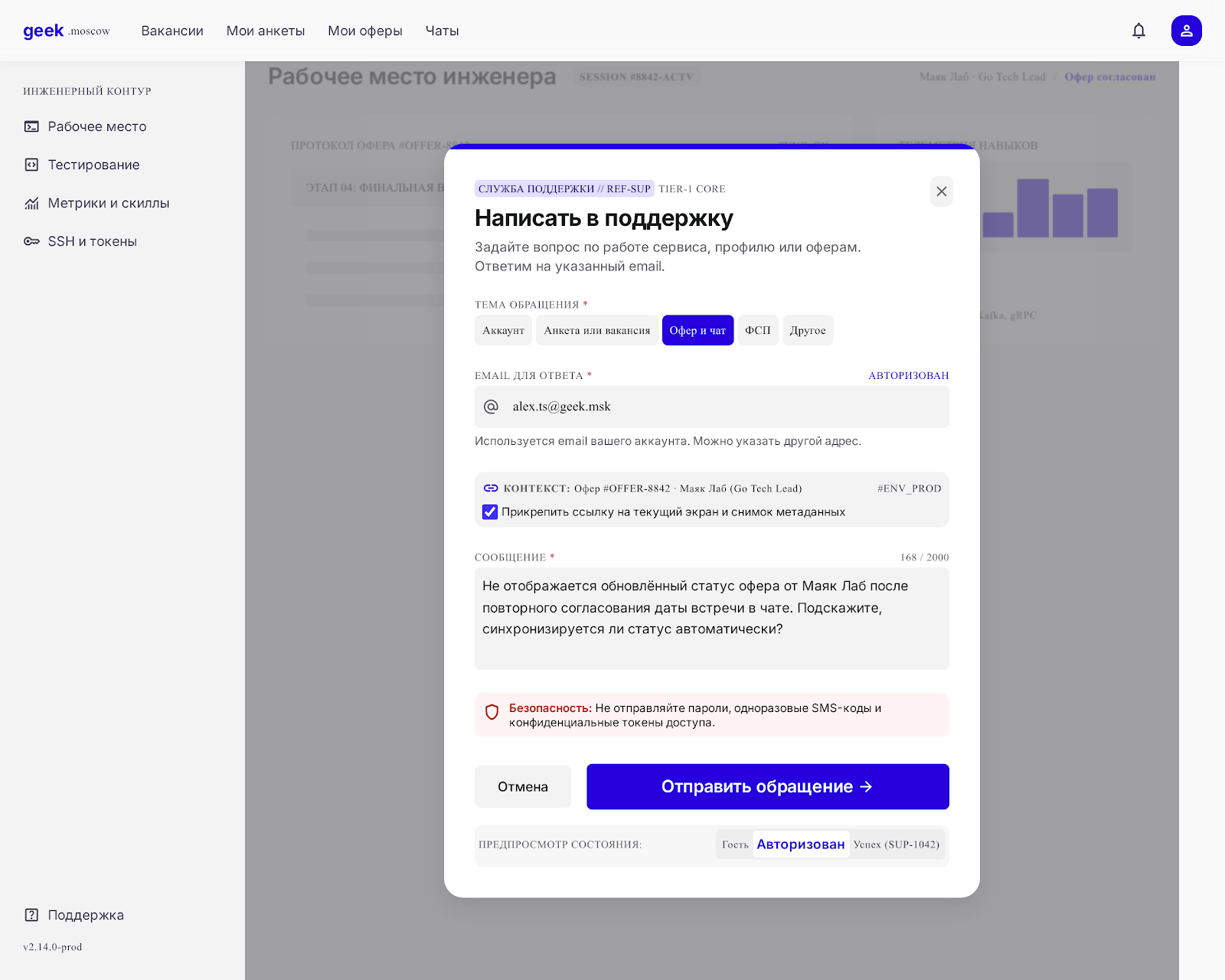Open Тестирование in sidebar
The image size is (1225, 980).
93,165
